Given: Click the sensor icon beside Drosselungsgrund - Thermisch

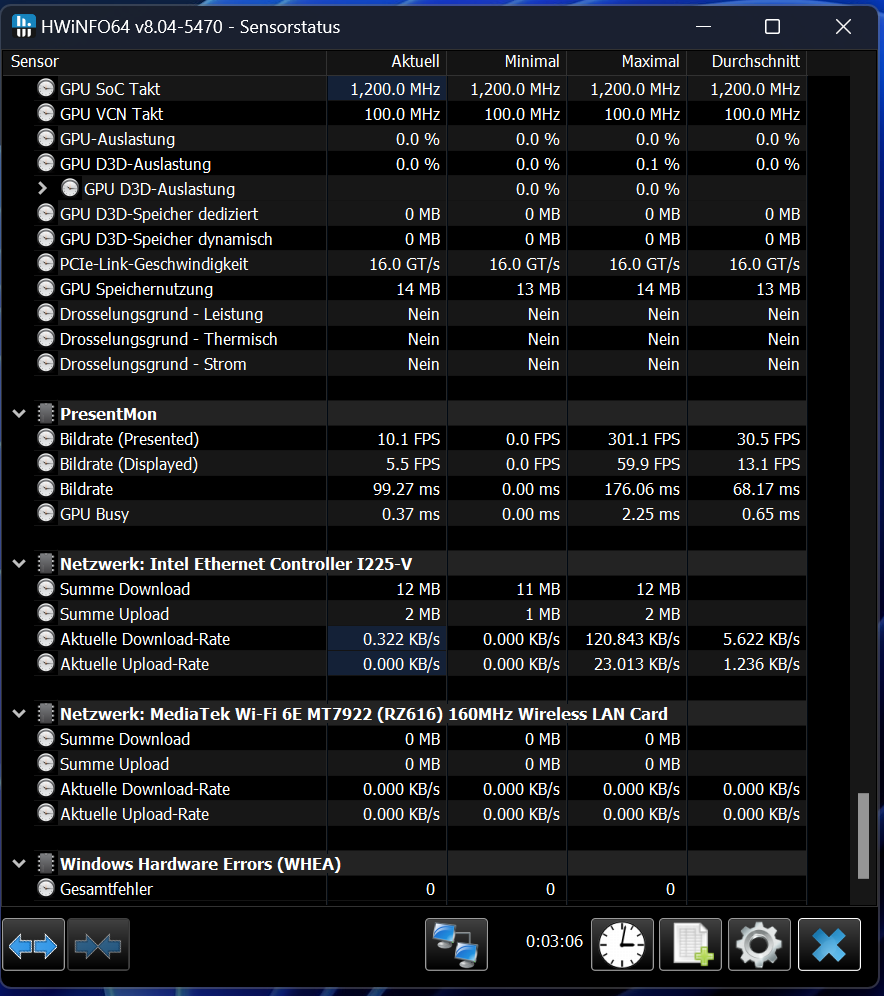Looking at the screenshot, I should tap(46, 338).
